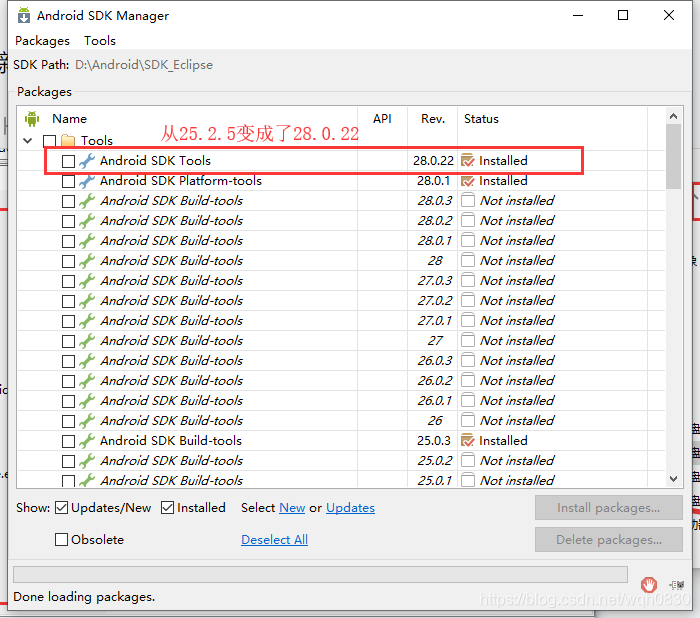
Task: Click the loading progress bar
Action: point(320,575)
